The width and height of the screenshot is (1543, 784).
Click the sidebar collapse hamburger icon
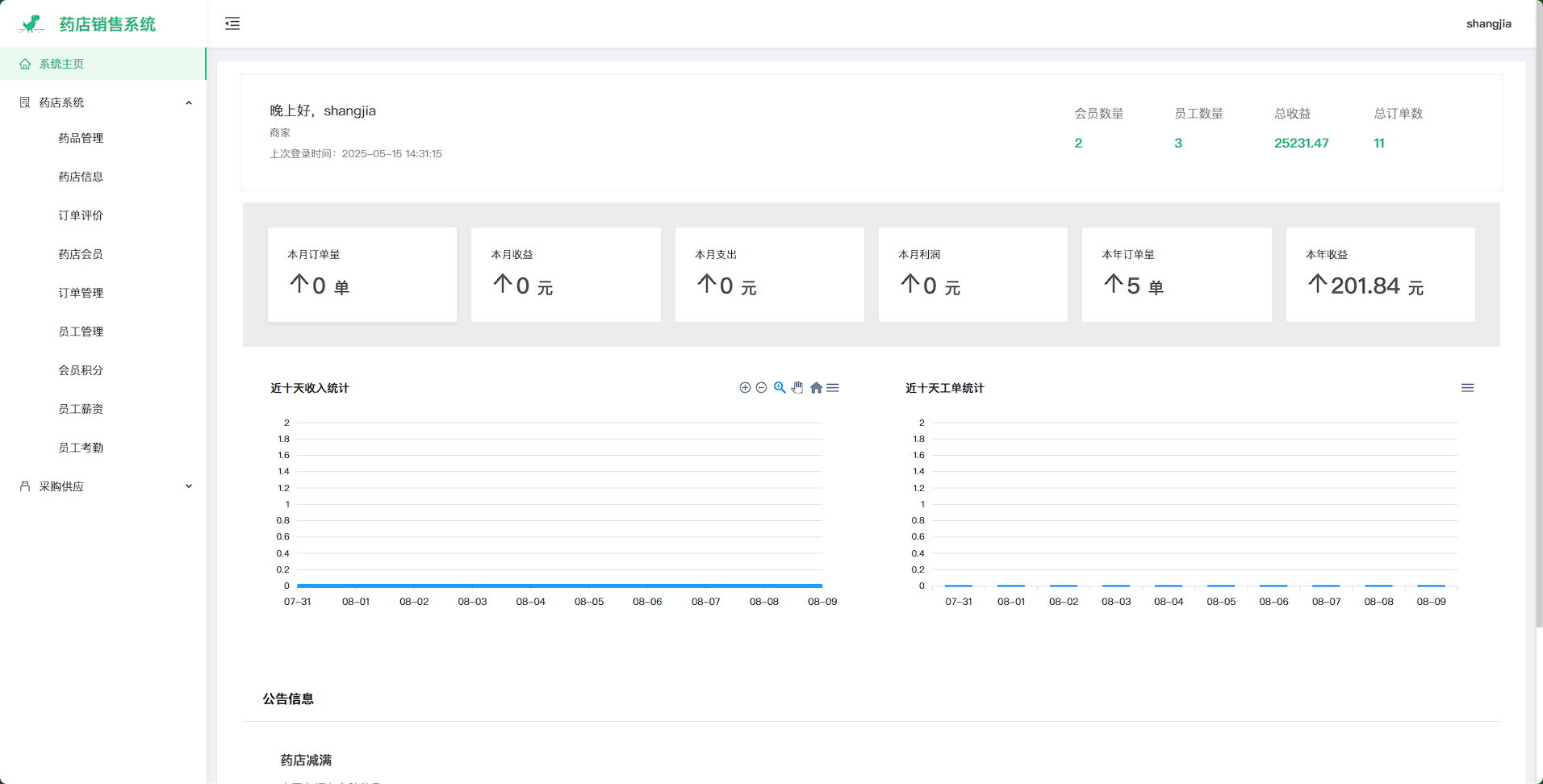[x=232, y=23]
